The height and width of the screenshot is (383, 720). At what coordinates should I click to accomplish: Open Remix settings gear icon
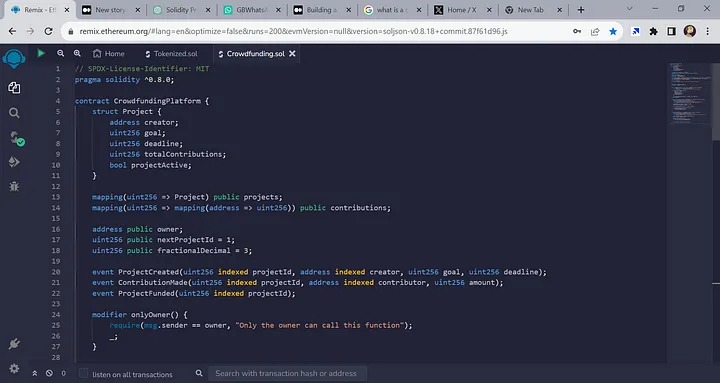(14, 368)
